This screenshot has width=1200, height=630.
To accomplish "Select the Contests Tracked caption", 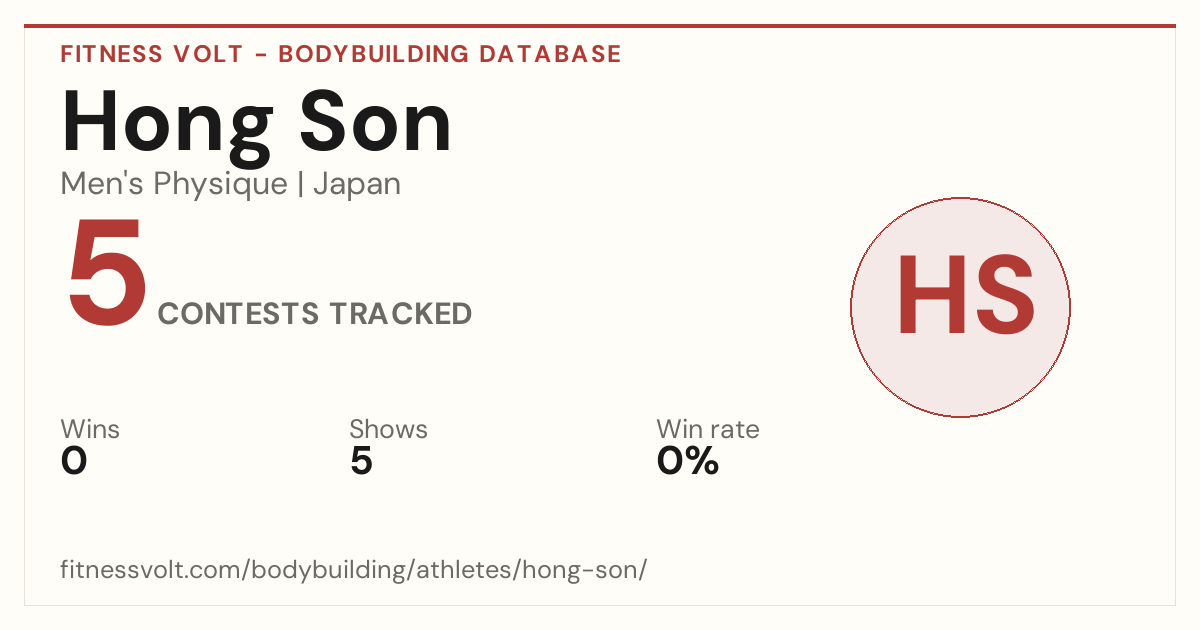I will tap(315, 313).
